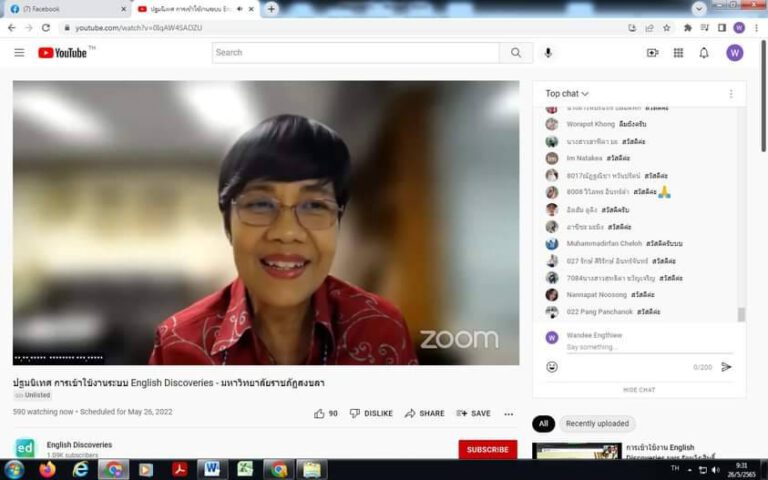Open more actions ellipsis beside Save
This screenshot has height=480, width=768.
pyautogui.click(x=508, y=413)
